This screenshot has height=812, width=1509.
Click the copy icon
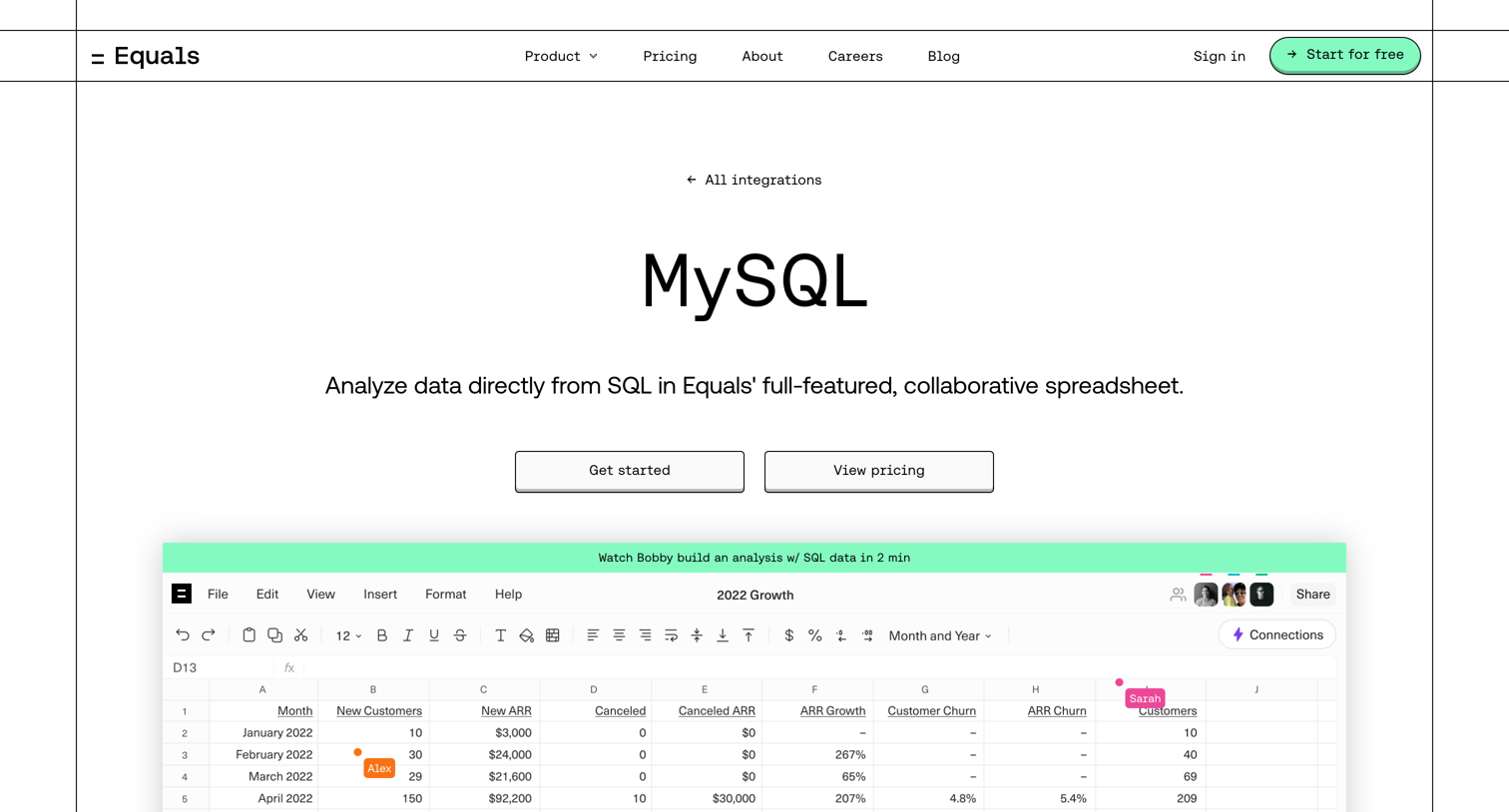(x=274, y=635)
